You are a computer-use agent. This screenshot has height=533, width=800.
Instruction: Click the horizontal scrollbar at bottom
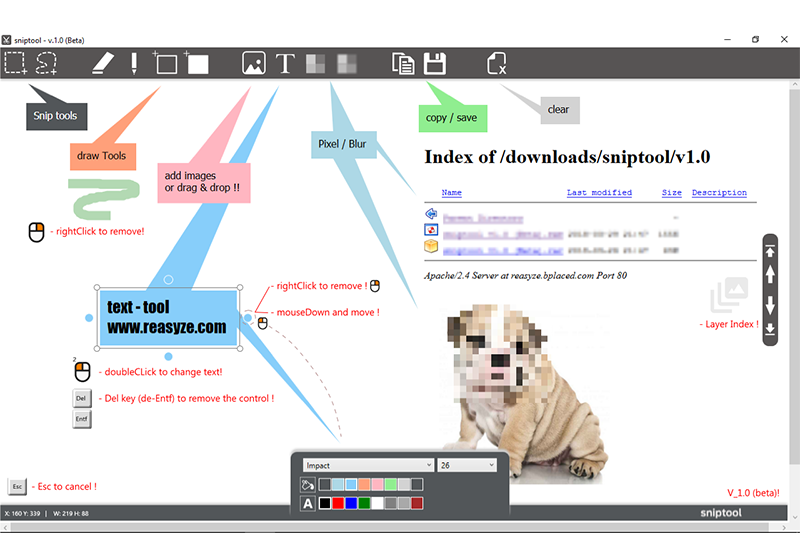click(x=390, y=527)
